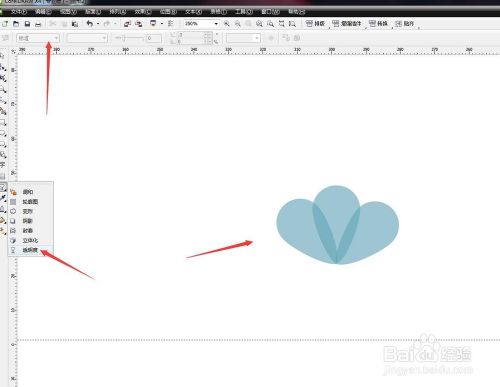The width and height of the screenshot is (500, 387).
Task: Click the Zoom in magnifier icon
Action: [x=227, y=24]
